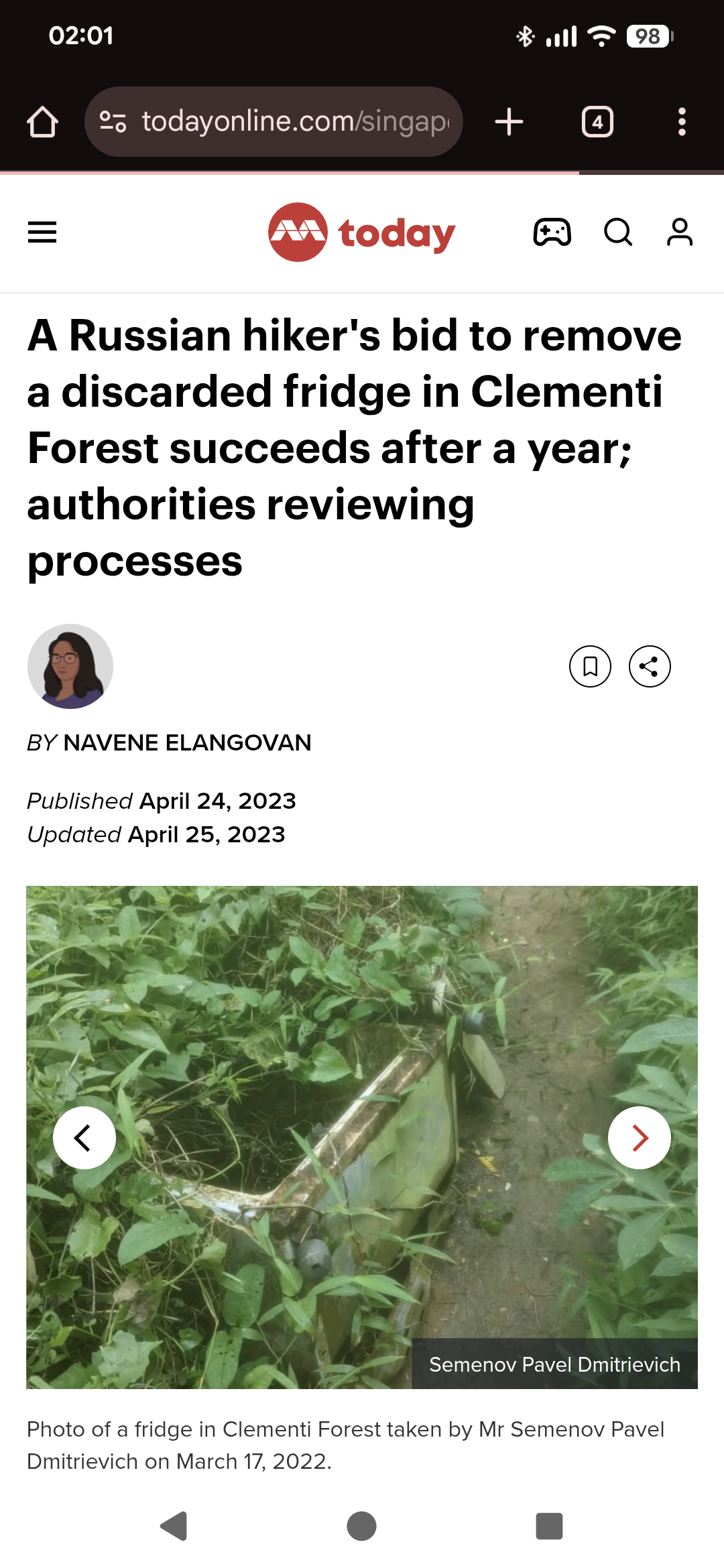Open browser three-dot menu
Viewport: 724px width, 1568px height.
682,122
